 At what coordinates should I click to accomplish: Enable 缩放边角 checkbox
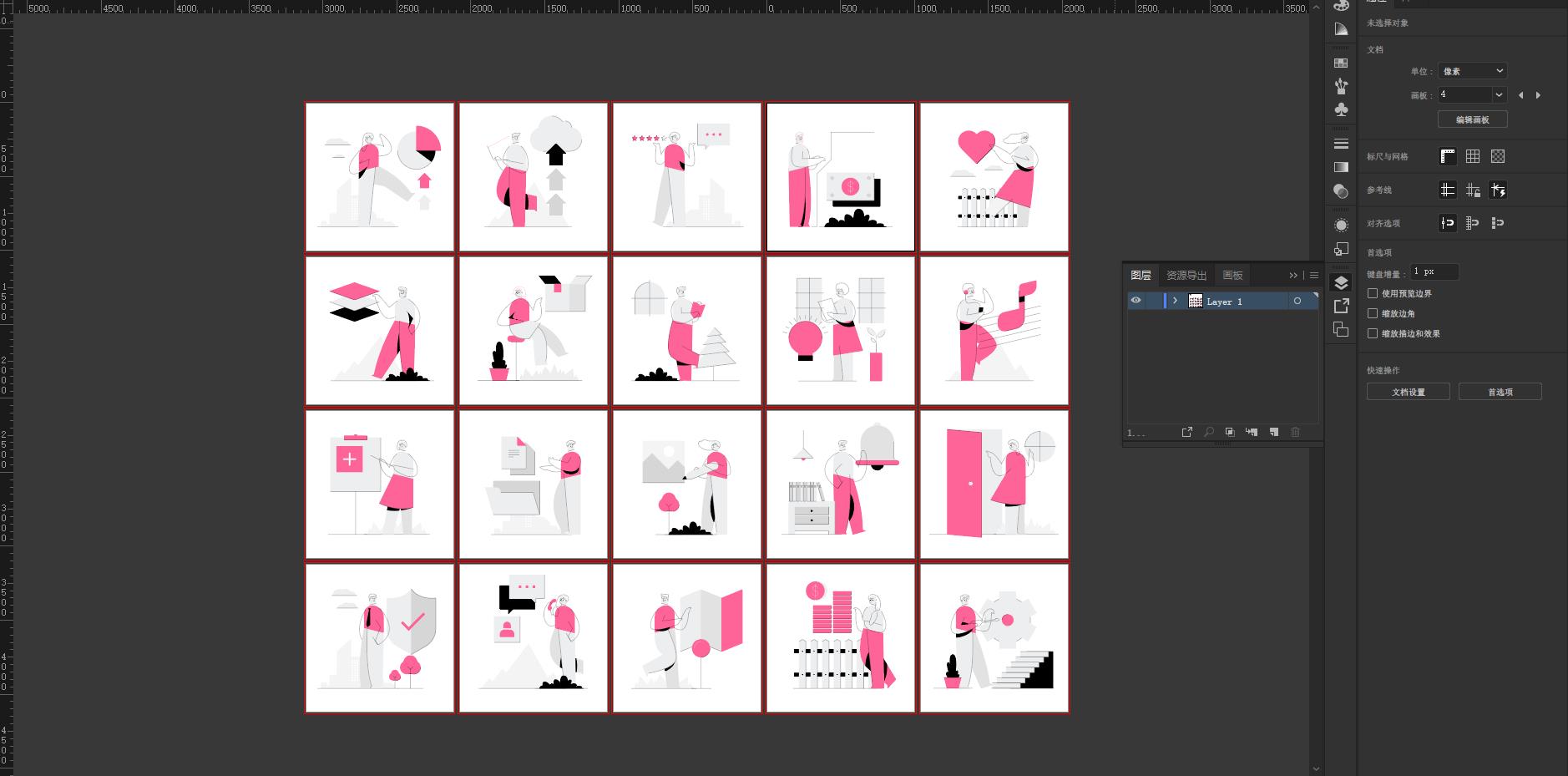pyautogui.click(x=1373, y=313)
